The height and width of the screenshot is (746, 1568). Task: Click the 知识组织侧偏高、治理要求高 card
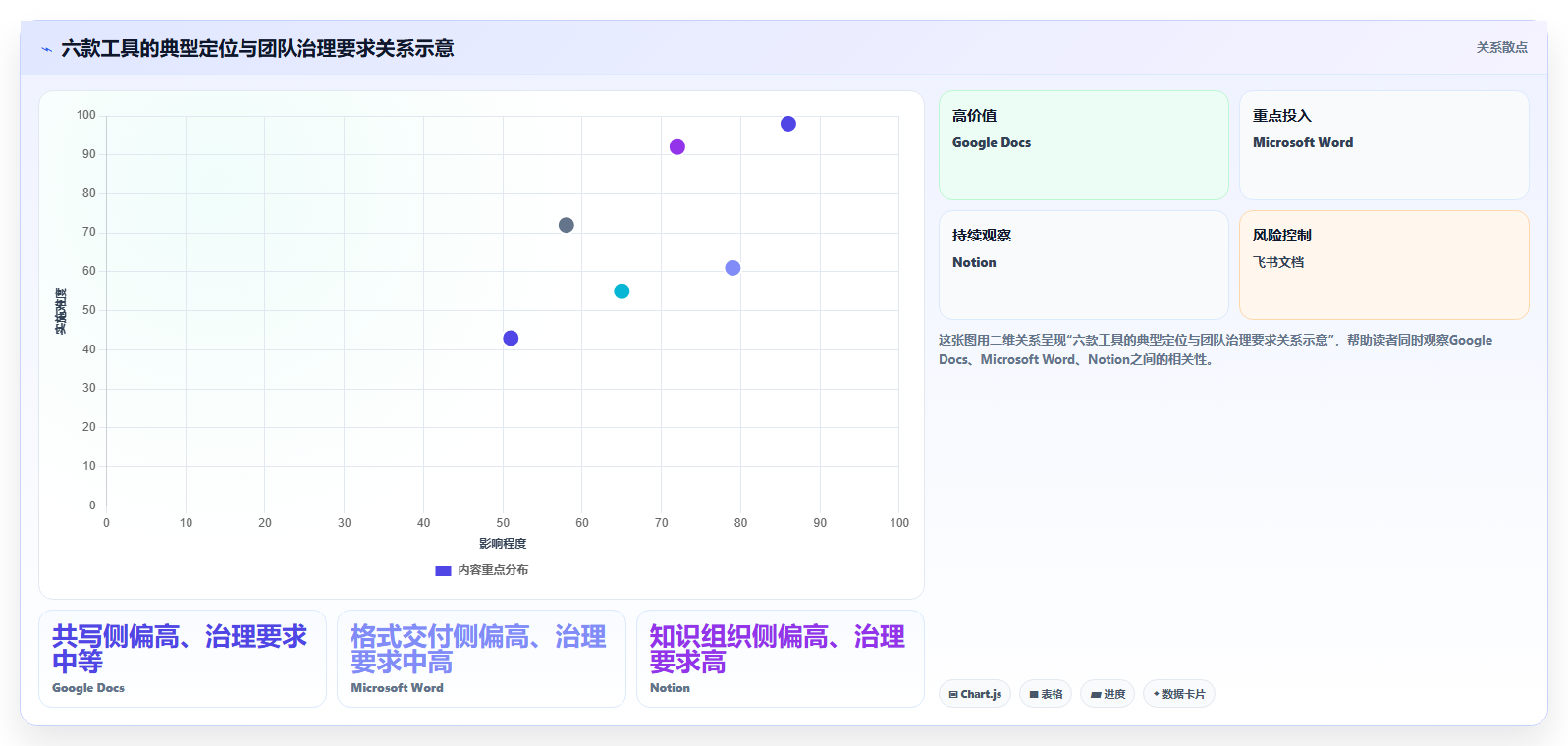pyautogui.click(x=781, y=659)
